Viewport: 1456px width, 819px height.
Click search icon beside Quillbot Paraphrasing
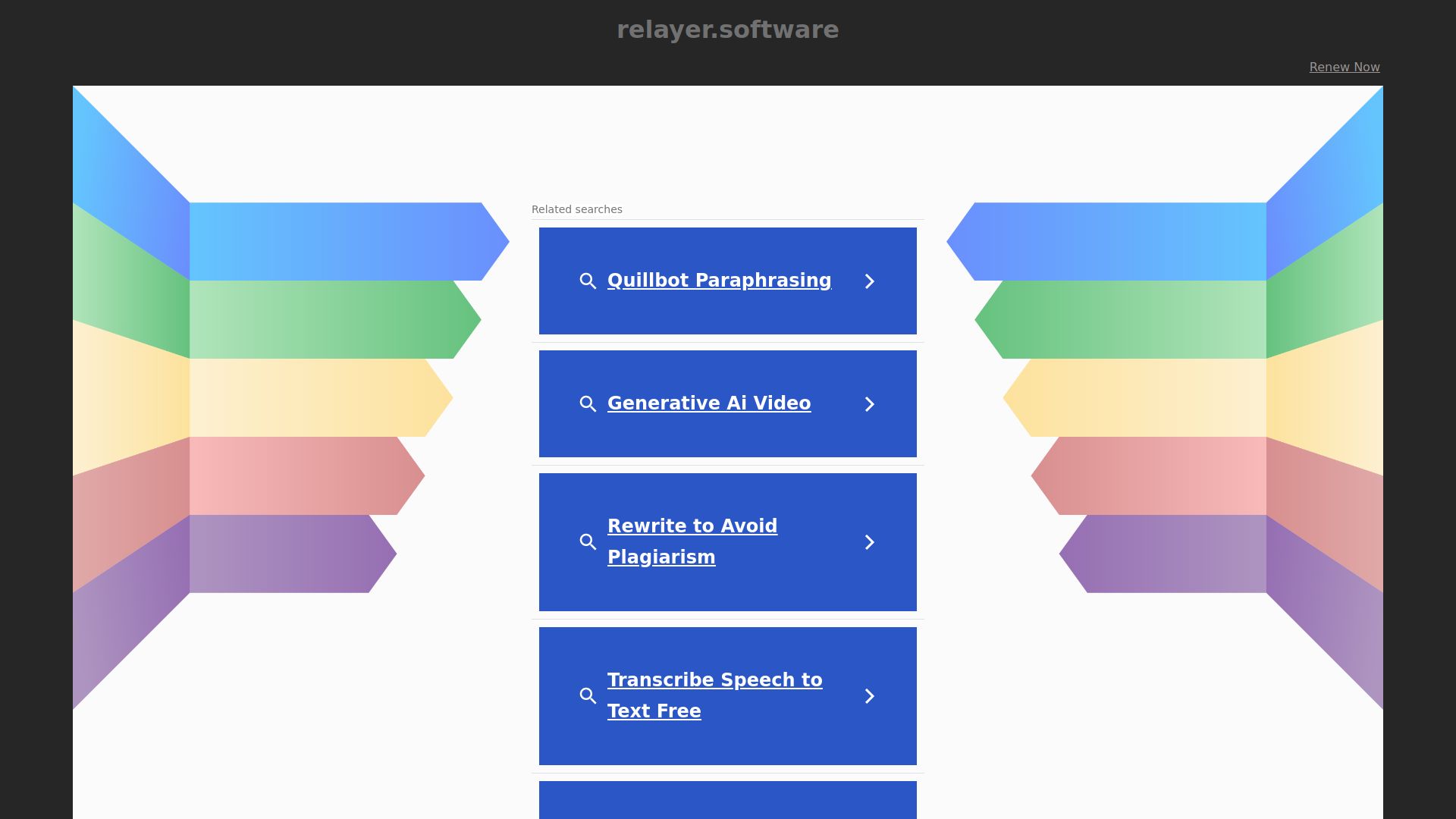(x=588, y=281)
